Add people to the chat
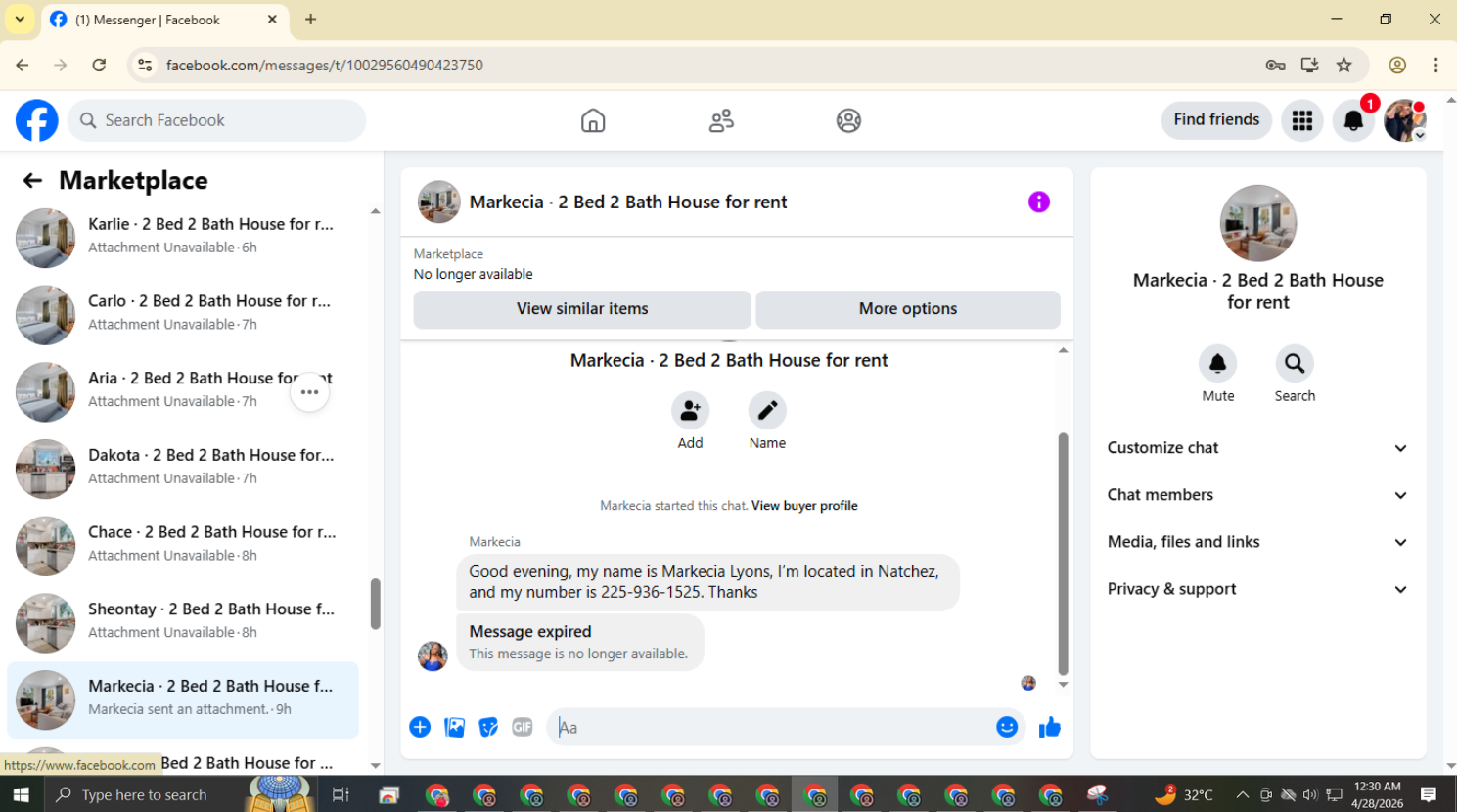Viewport: 1457px width, 812px height. pos(690,410)
